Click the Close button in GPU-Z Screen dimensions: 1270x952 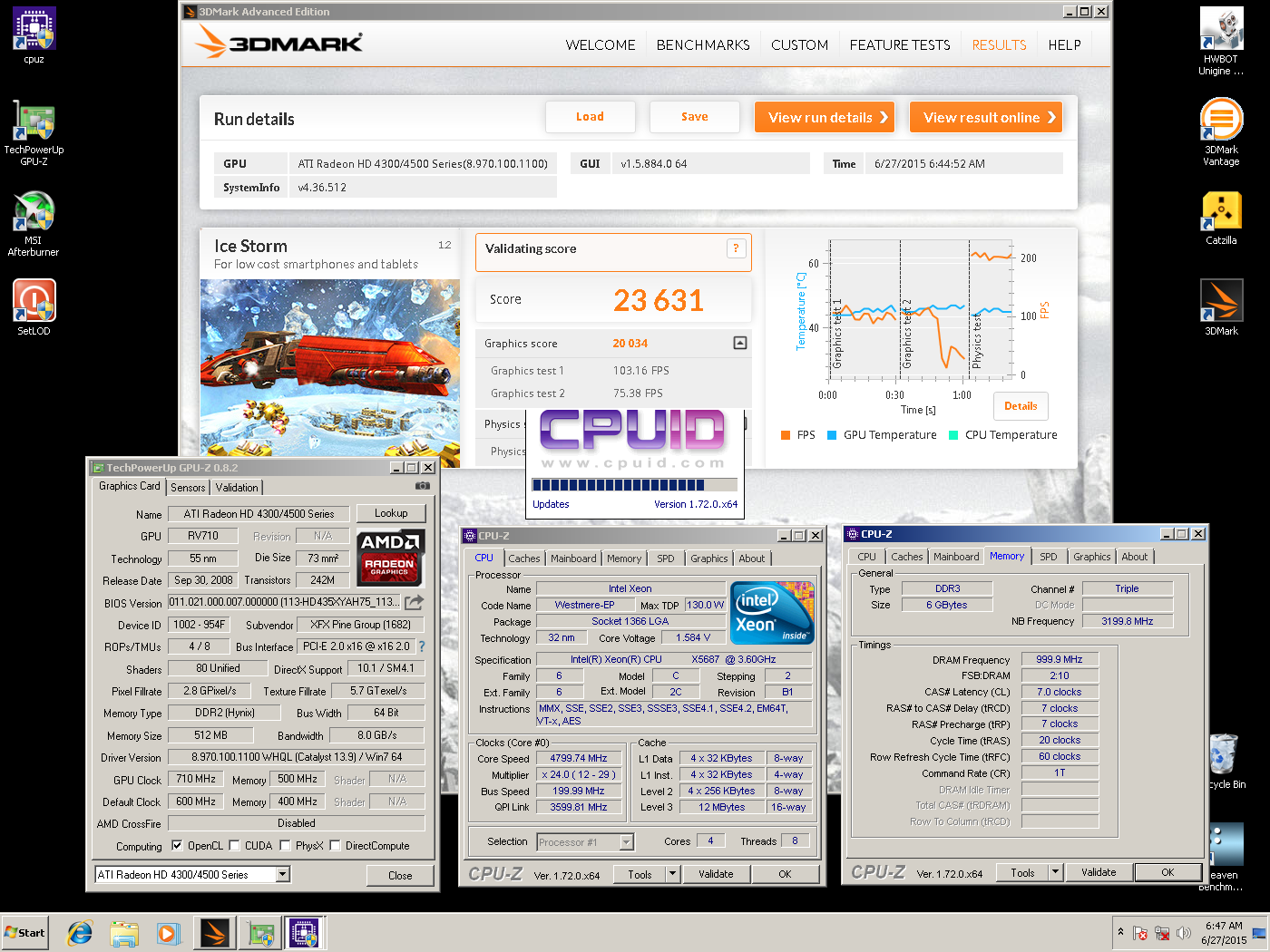click(x=400, y=876)
